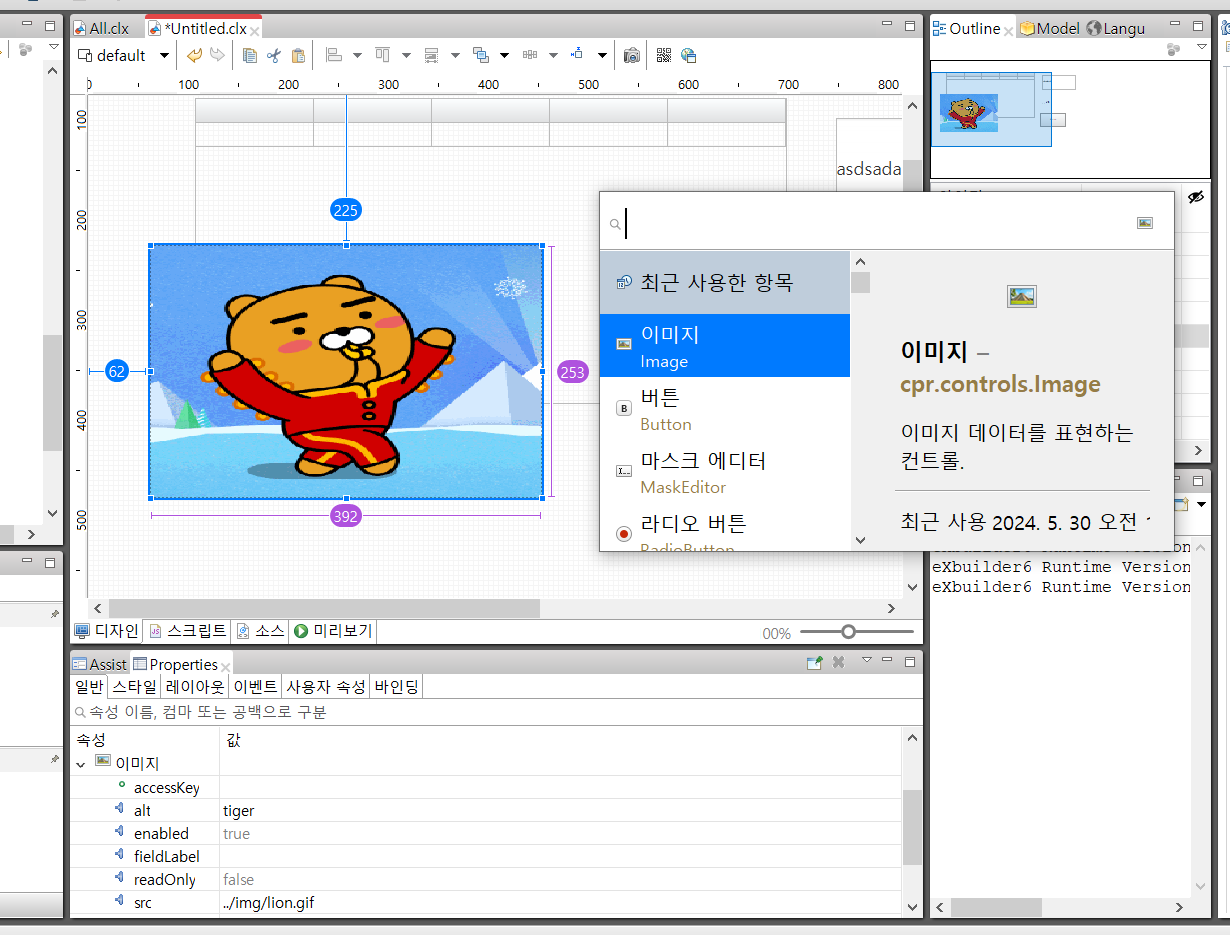This screenshot has width=1230, height=935.
Task: Click the redo arrow in the toolbar
Action: [x=217, y=55]
